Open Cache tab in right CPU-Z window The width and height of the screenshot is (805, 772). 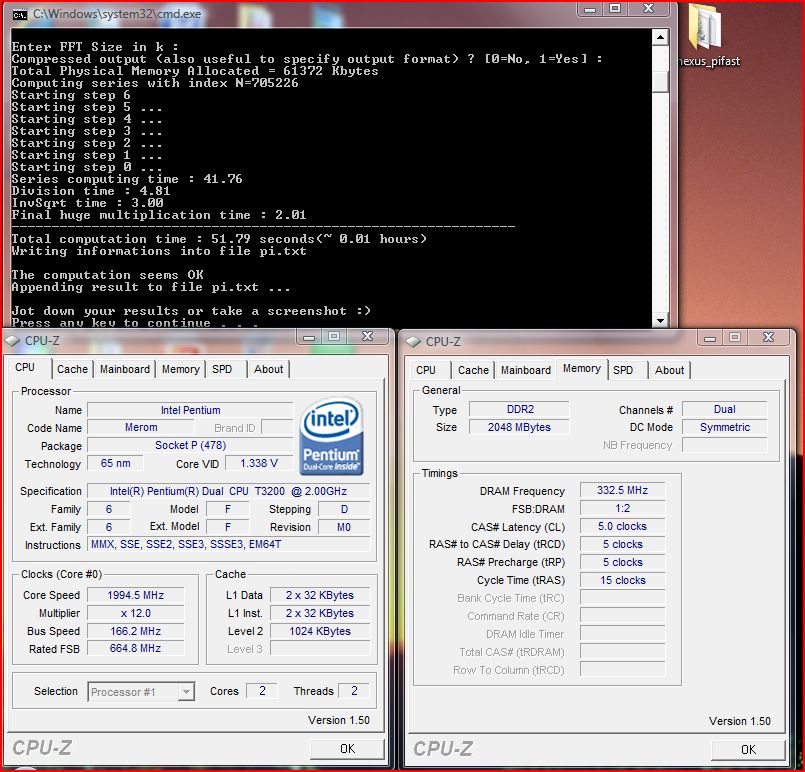[x=473, y=370]
